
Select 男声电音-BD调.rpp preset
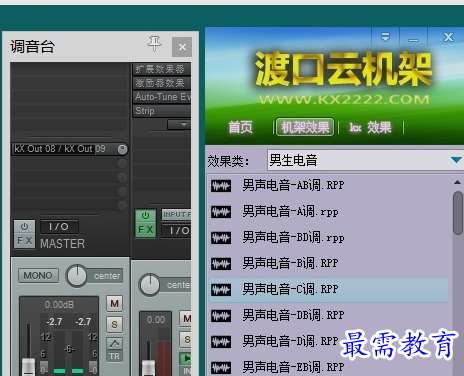coord(328,238)
